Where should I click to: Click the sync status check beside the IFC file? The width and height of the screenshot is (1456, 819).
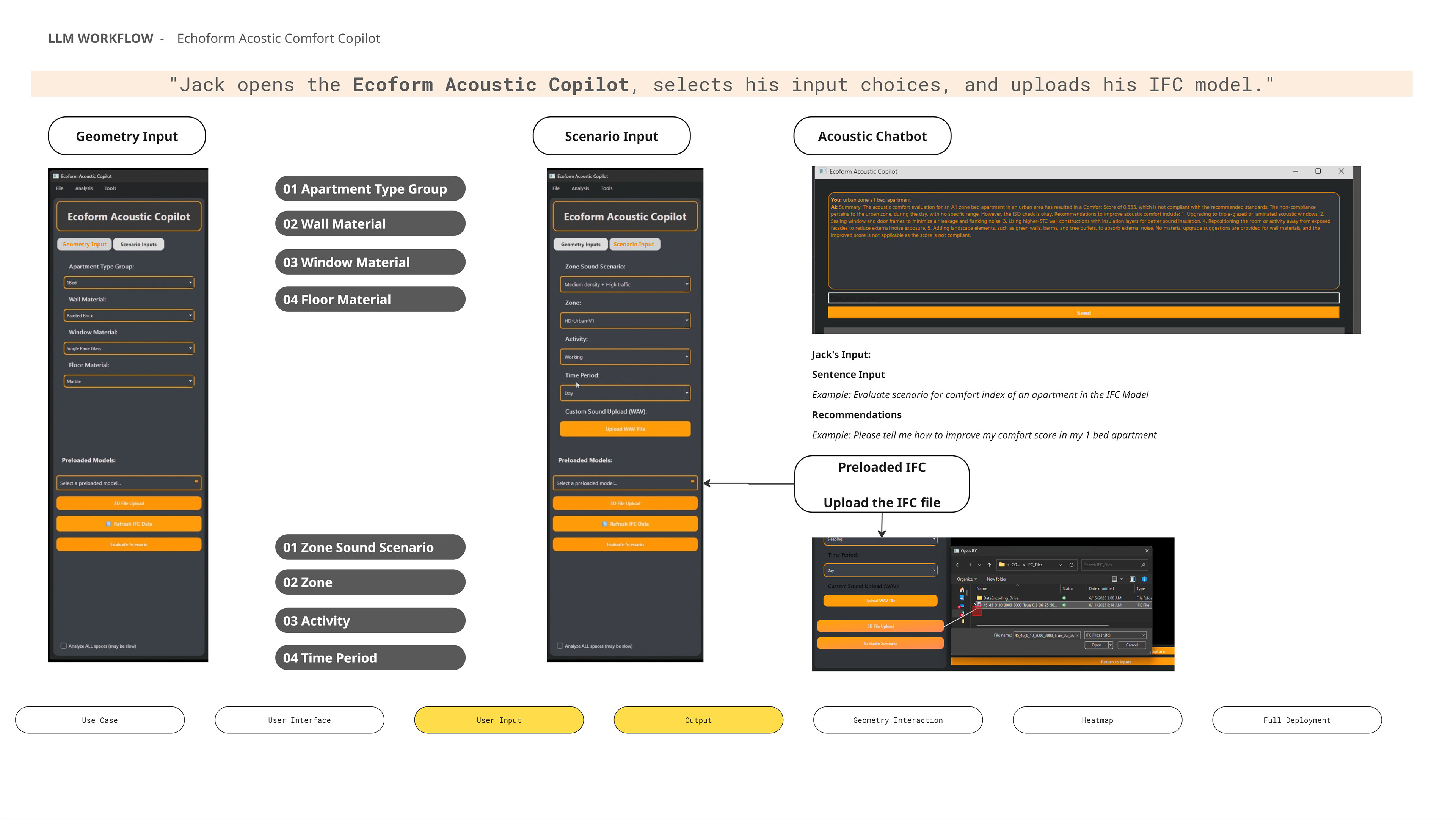tap(1064, 605)
